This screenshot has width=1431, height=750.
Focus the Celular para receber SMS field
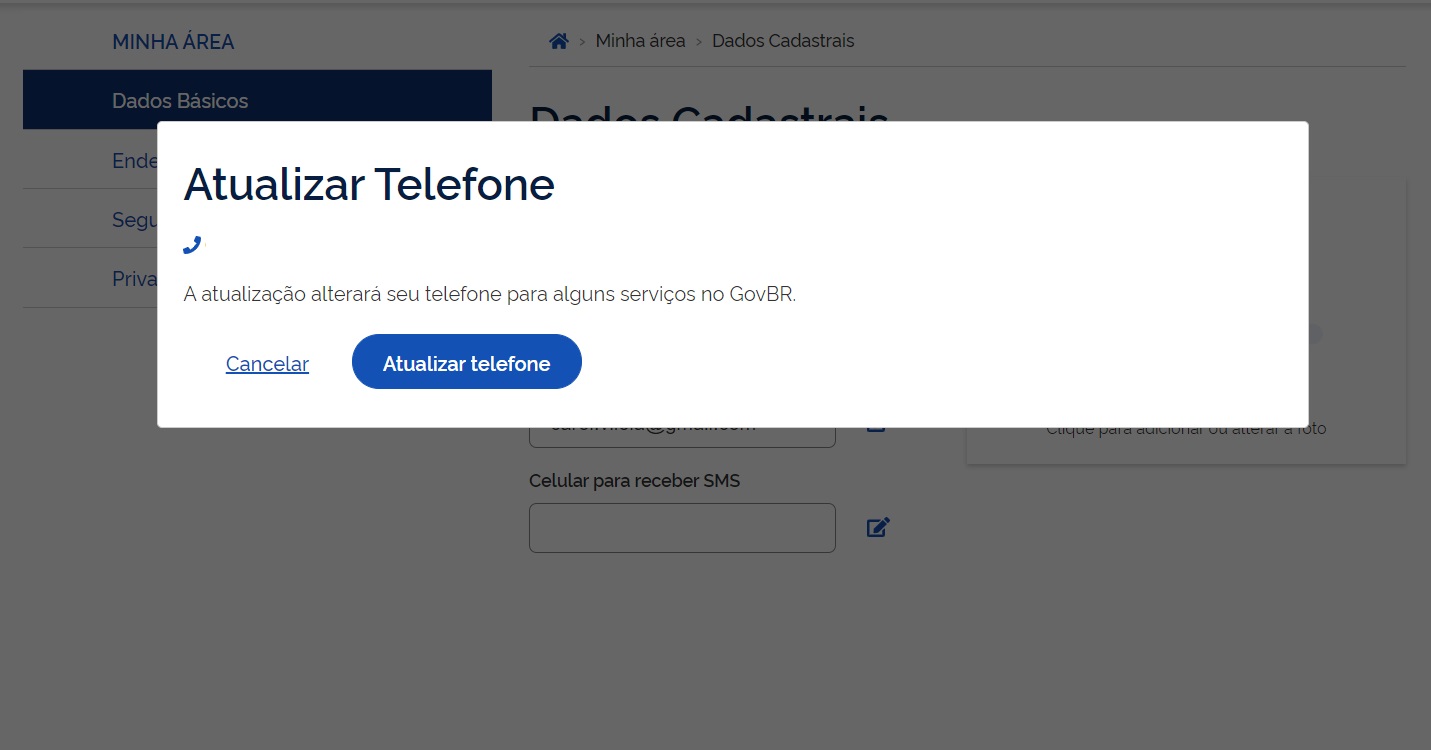(x=682, y=528)
